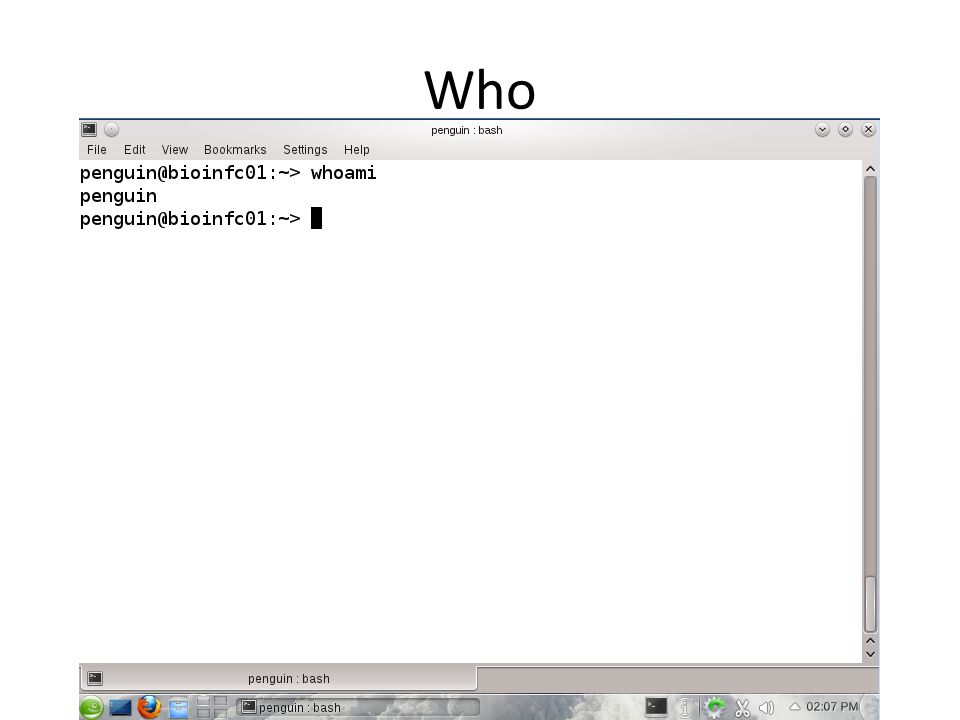Click the 02:07 PM clock
This screenshot has width=960, height=720.
832,707
